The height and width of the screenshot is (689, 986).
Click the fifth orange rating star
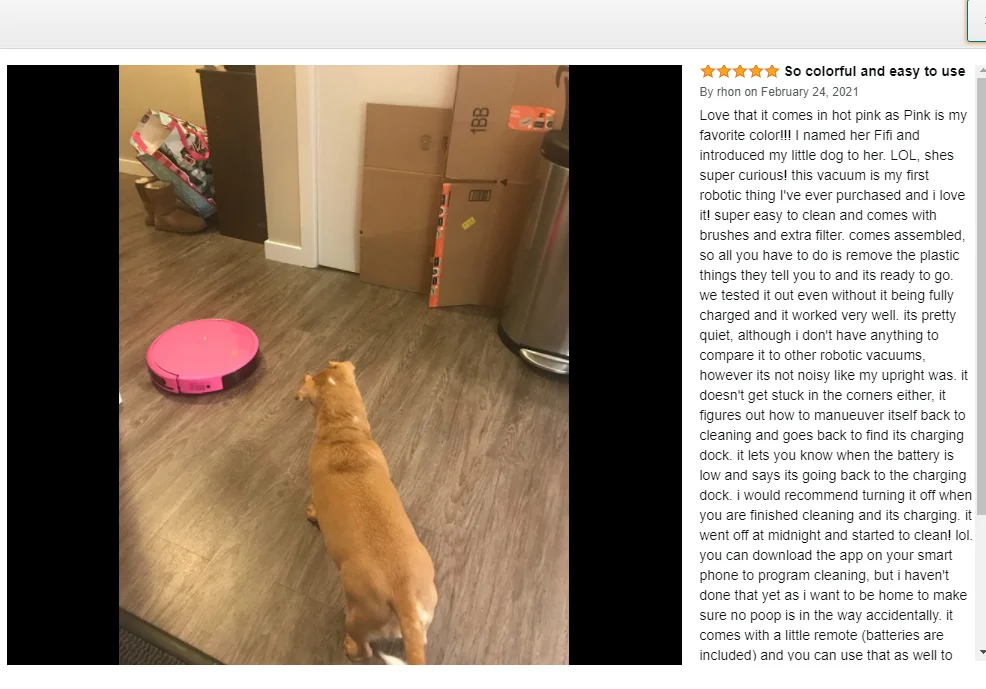tap(772, 71)
